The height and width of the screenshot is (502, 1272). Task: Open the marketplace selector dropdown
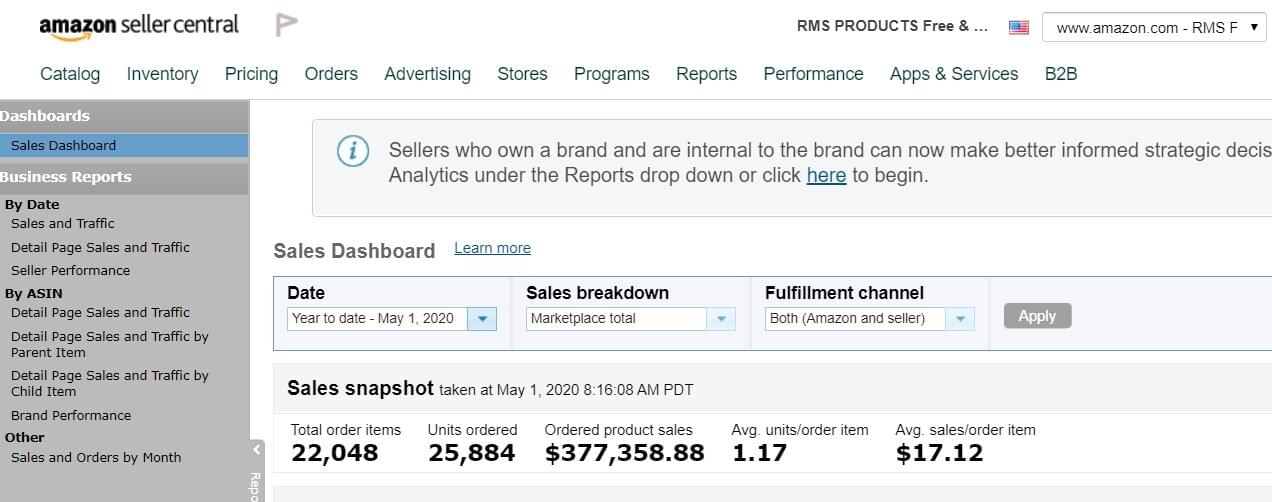tap(1154, 28)
